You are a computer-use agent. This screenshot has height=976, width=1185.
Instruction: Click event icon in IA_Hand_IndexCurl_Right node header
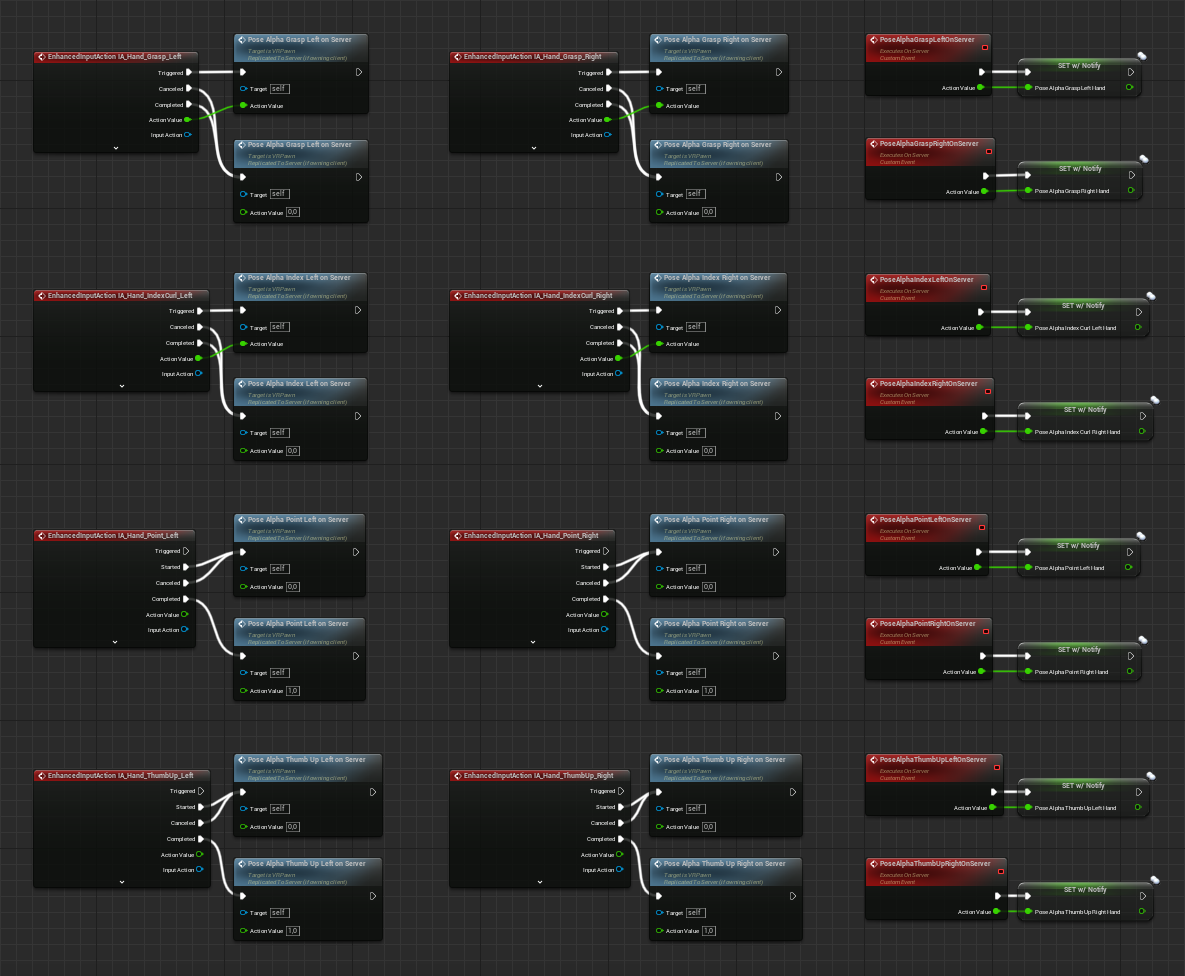(x=457, y=296)
